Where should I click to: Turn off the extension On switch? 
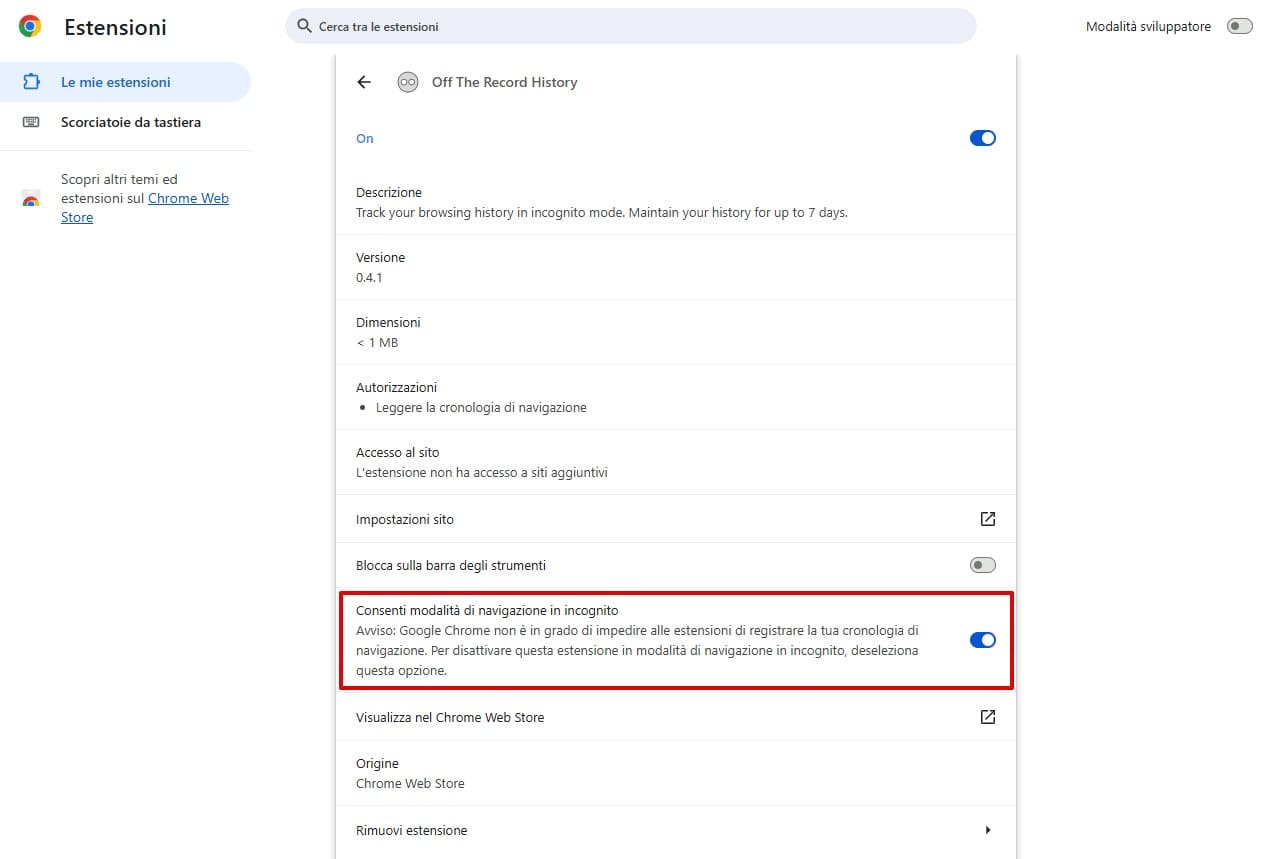click(x=983, y=138)
